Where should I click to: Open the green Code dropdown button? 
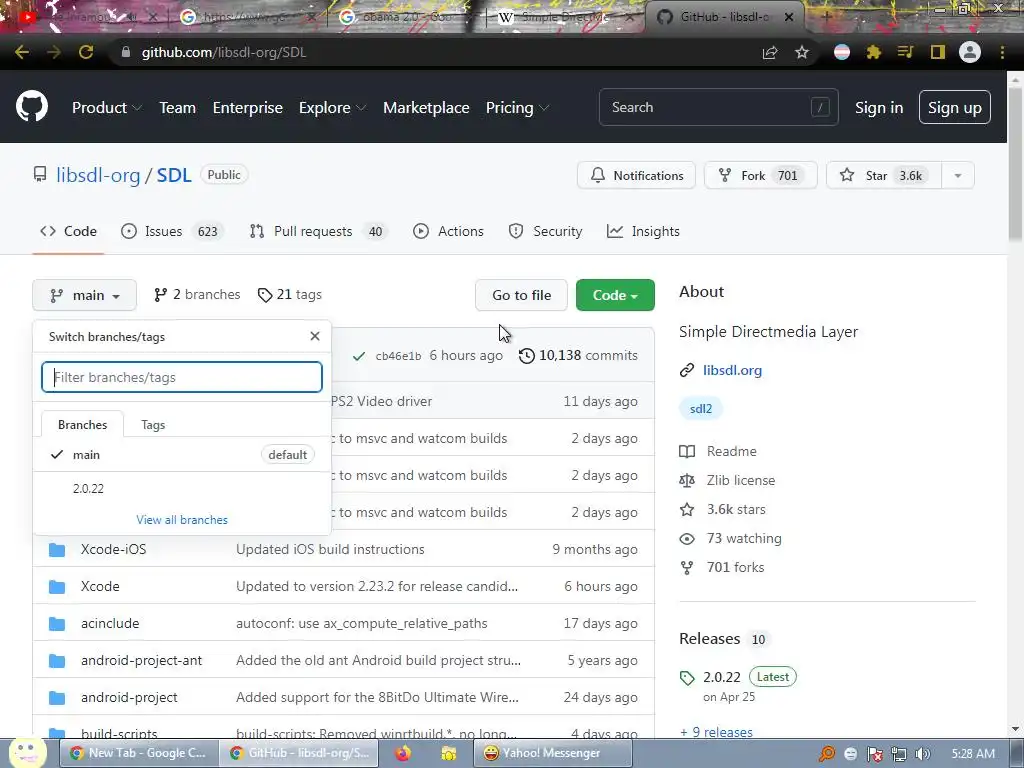(x=615, y=295)
